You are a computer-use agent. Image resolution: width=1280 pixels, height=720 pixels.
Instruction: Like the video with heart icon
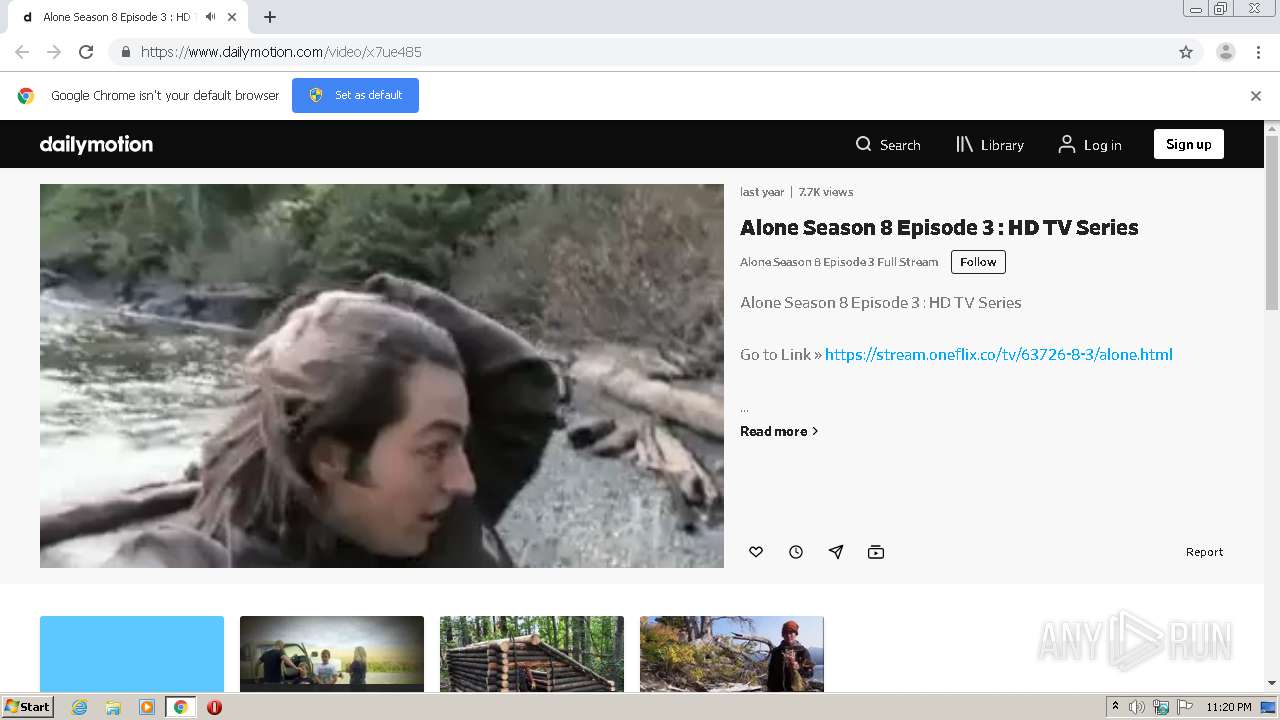click(x=756, y=552)
